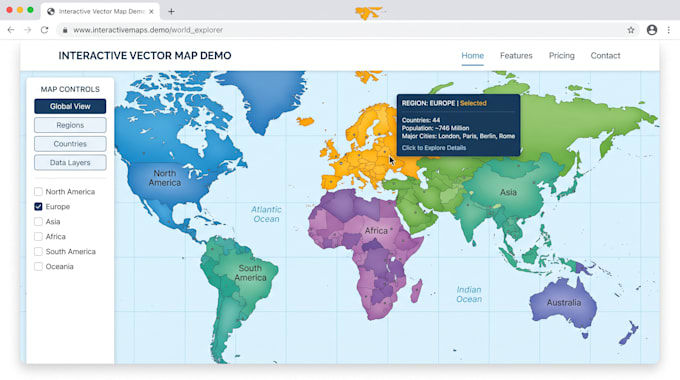The image size is (680, 380).
Task: Select the North America region on map
Action: [165, 178]
